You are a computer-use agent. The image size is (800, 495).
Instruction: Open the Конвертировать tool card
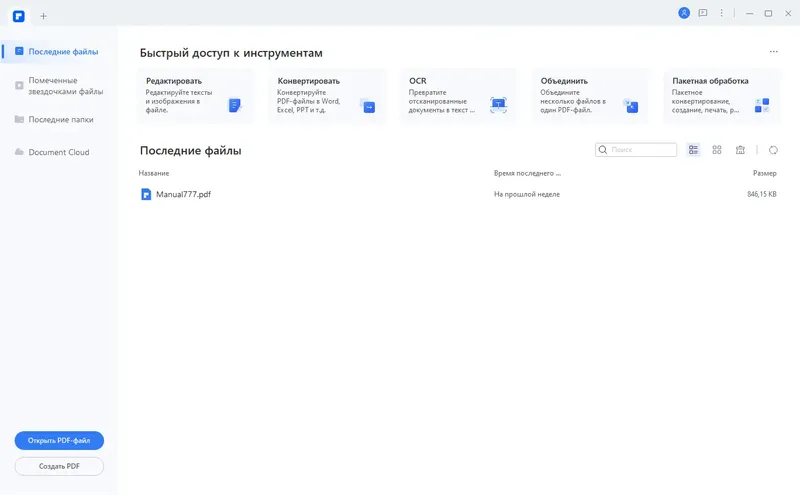pyautogui.click(x=328, y=96)
